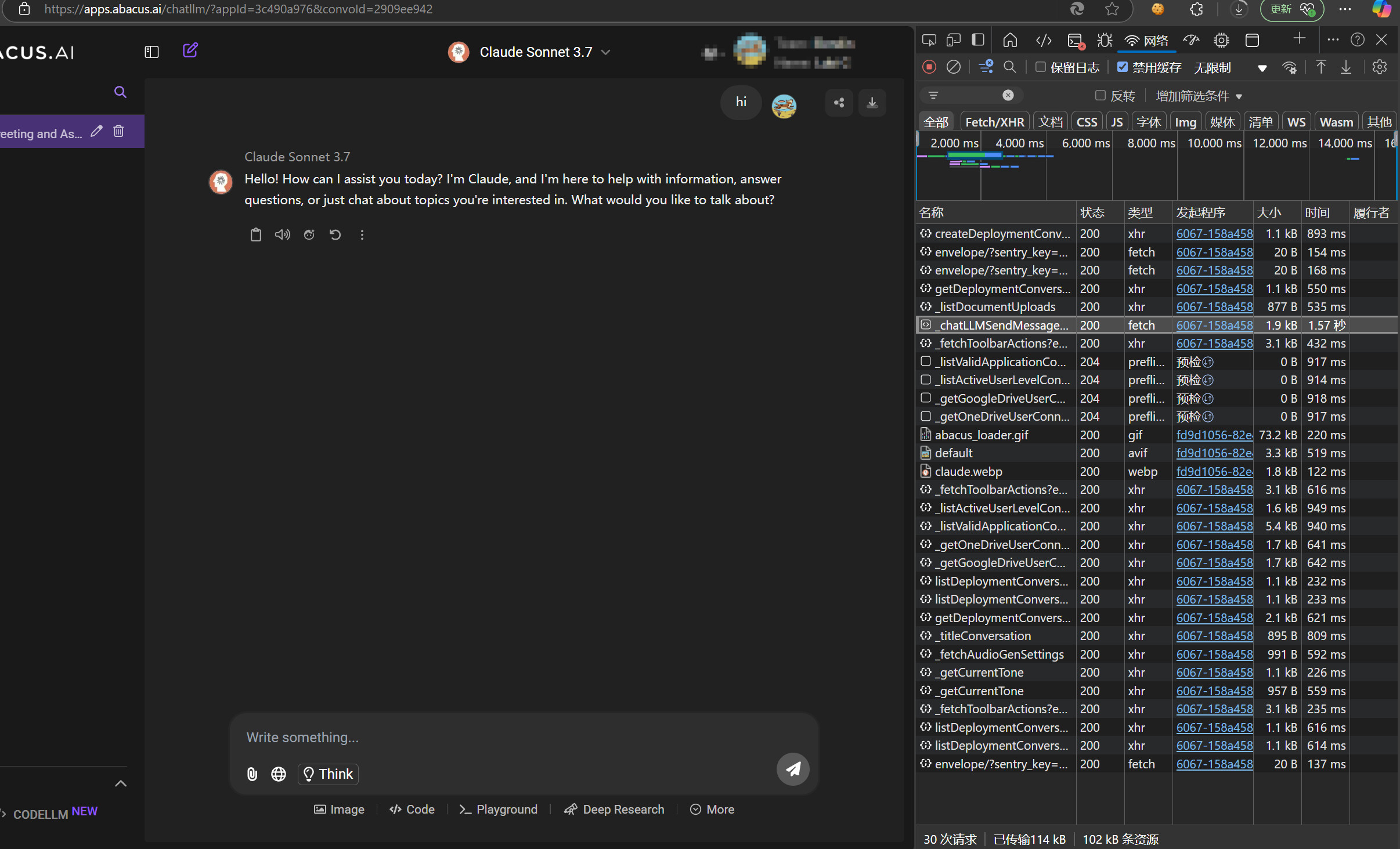
Task: Click the new chat compose icon
Action: pos(190,50)
